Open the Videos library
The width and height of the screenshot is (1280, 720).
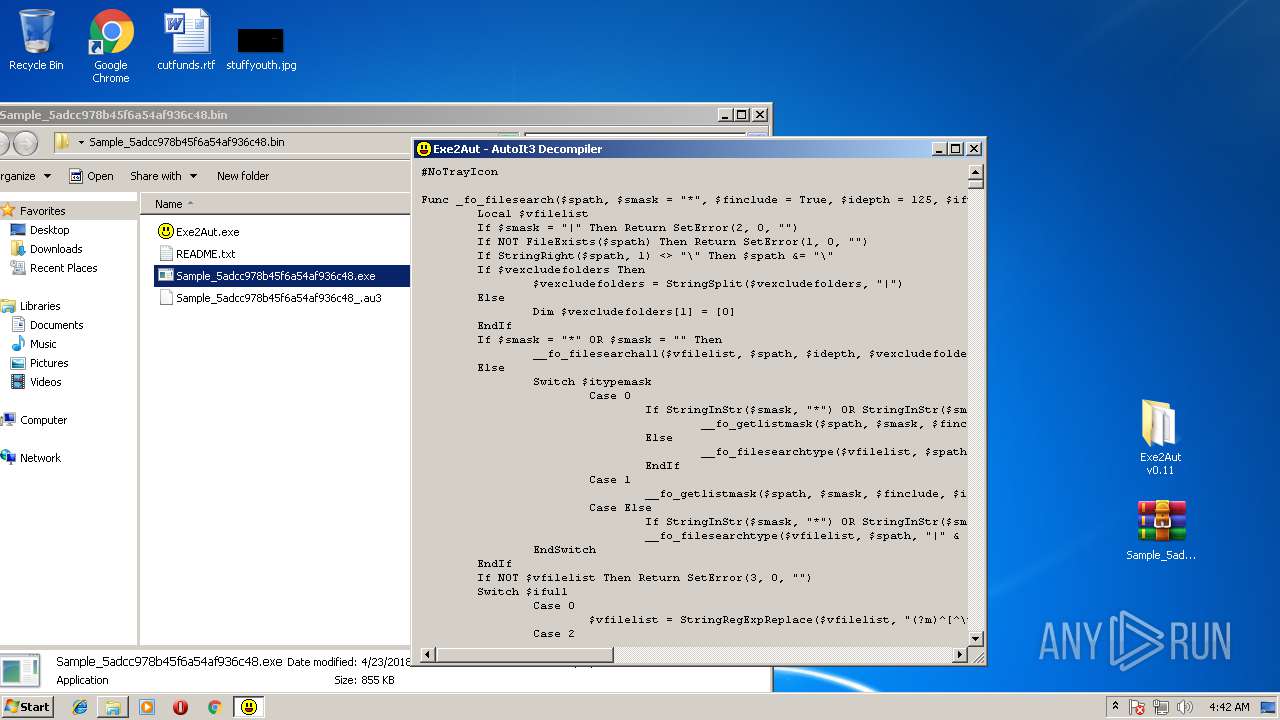click(x=45, y=382)
